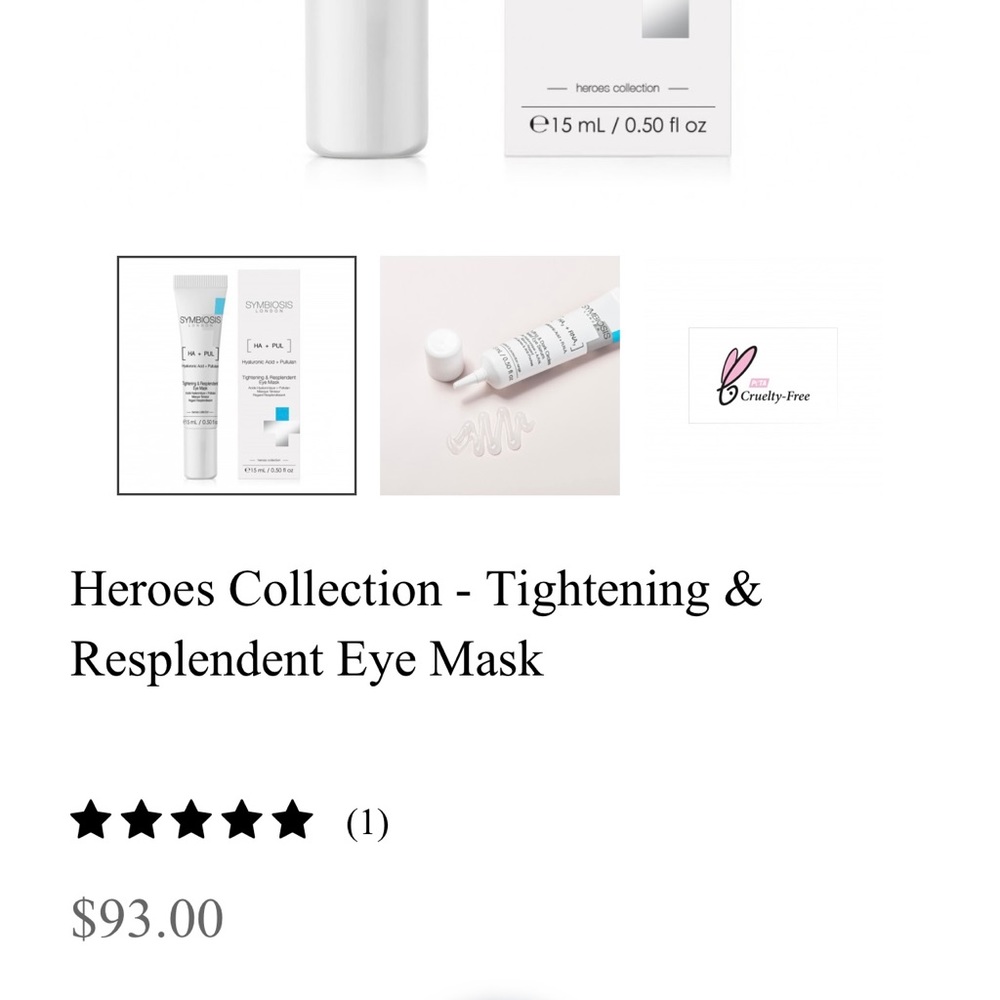Screen dimensions: 1000x1000
Task: Click the gel squiggle in texture thumbnail
Action: 490,432
